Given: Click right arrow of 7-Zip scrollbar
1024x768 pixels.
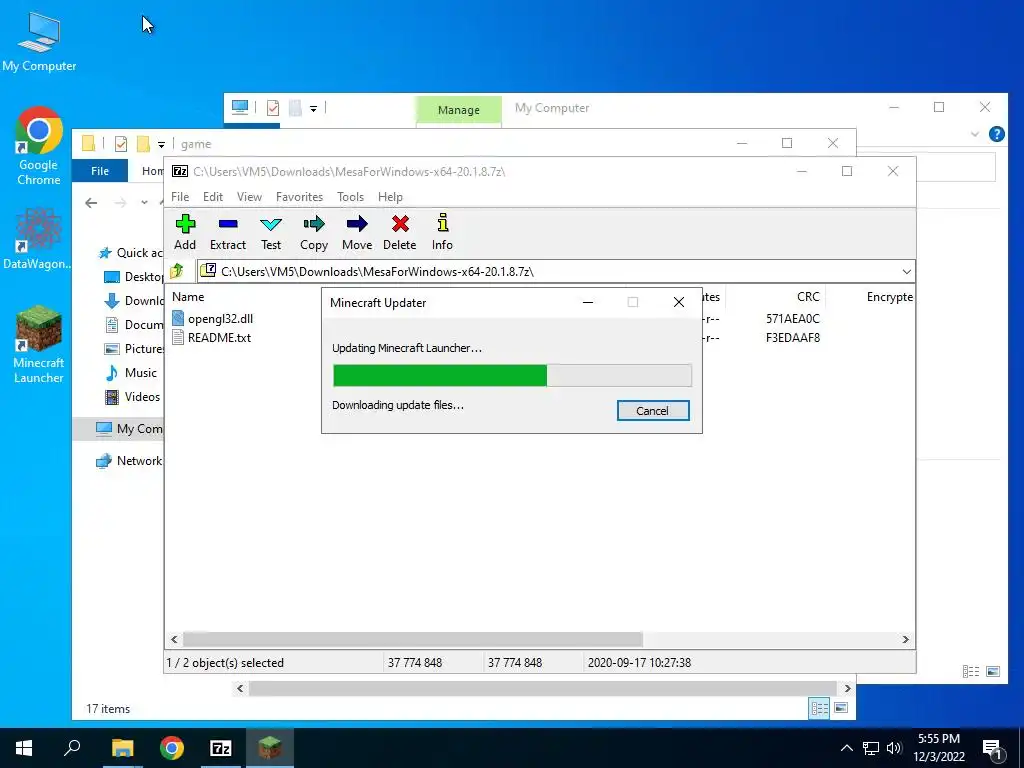Looking at the screenshot, I should click(x=906, y=639).
